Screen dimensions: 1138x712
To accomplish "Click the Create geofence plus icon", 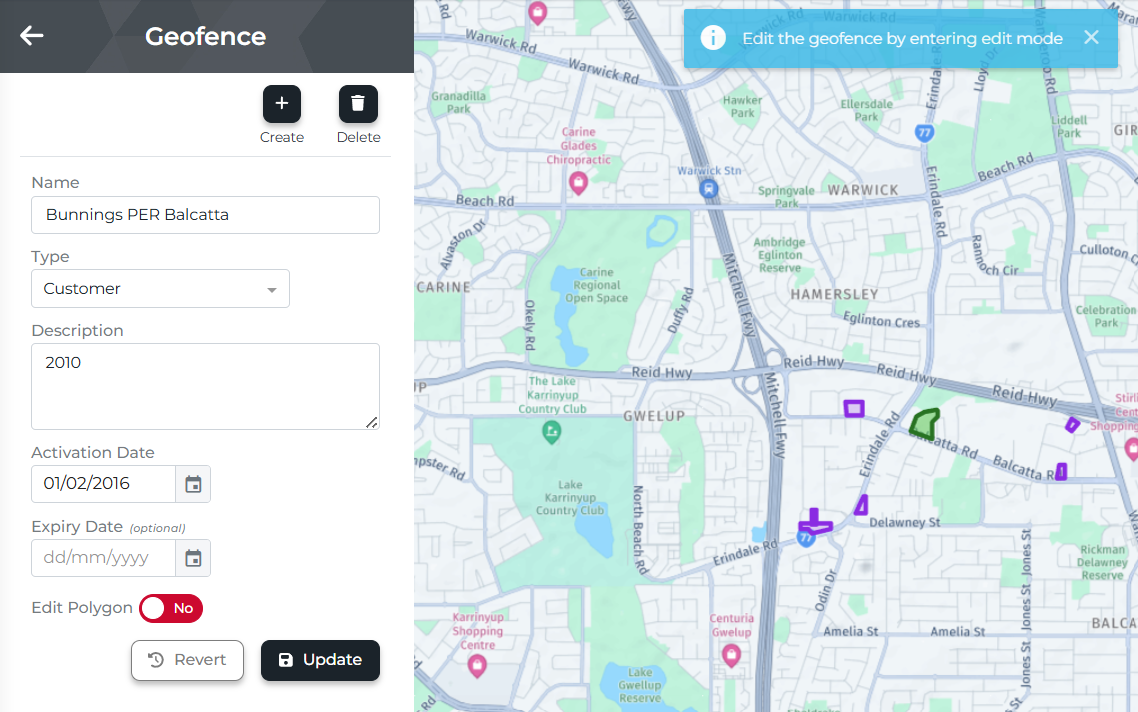I will [282, 104].
